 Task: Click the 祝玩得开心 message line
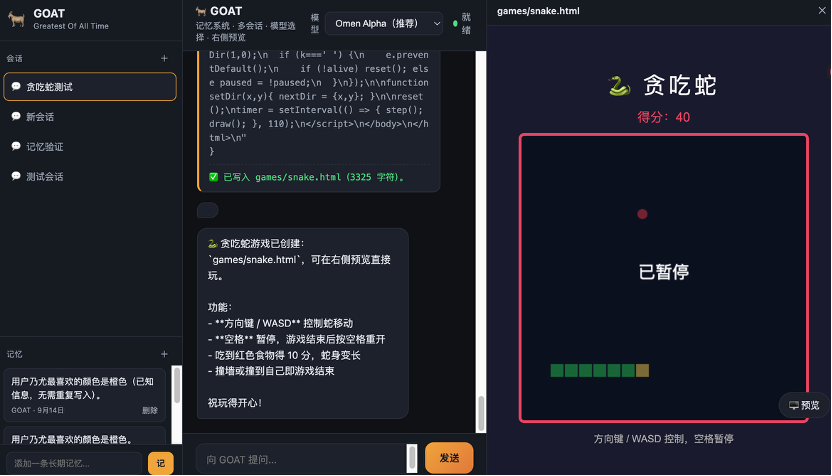pos(235,403)
